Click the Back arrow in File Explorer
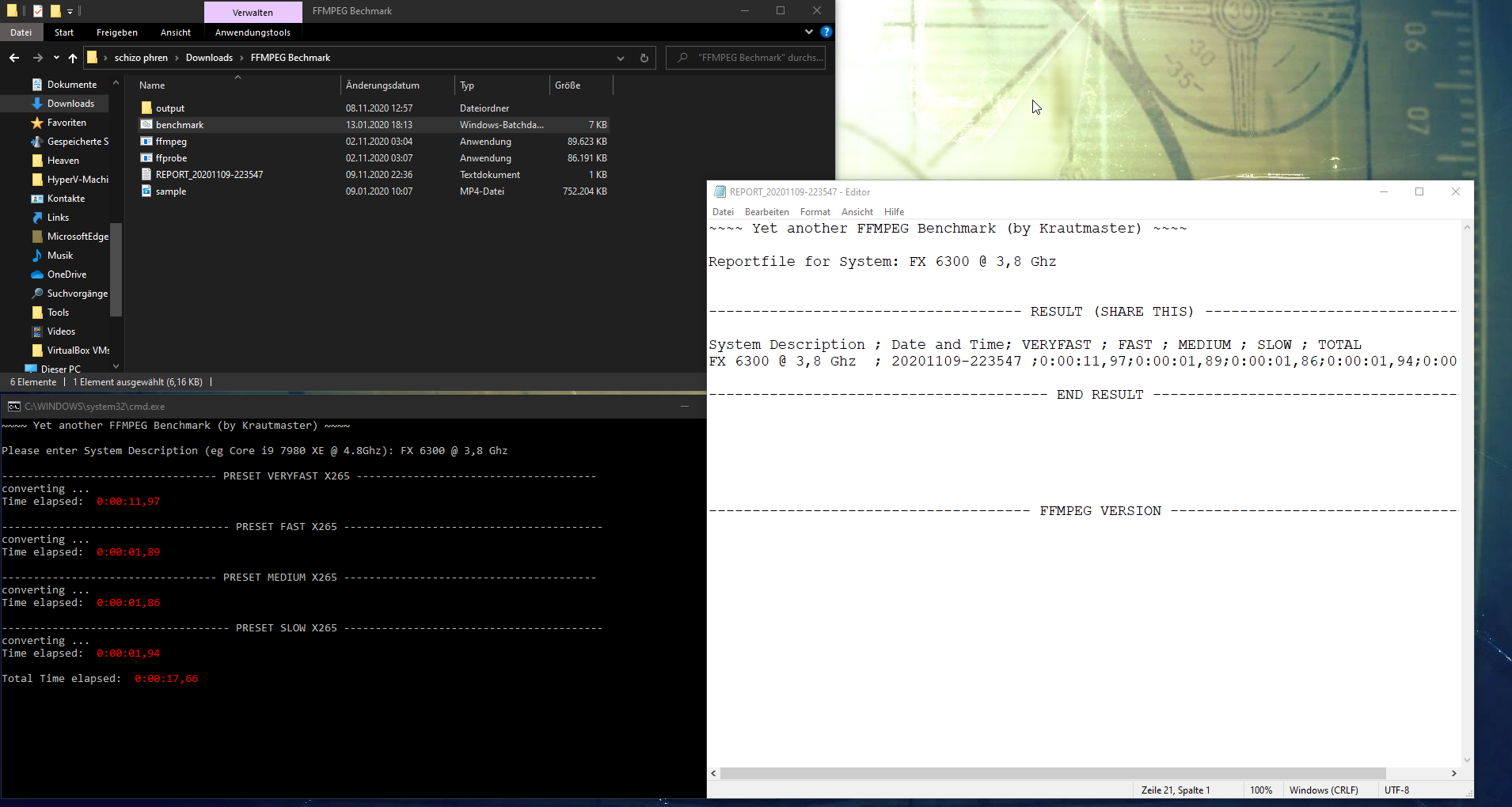This screenshot has width=1512, height=807. click(x=14, y=58)
